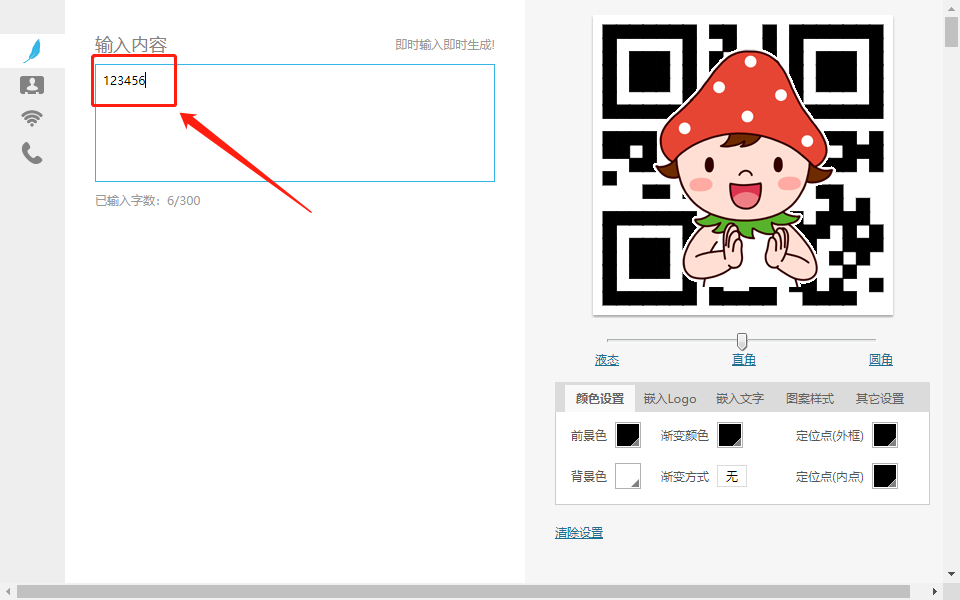960x600 pixels.
Task: Select the text QR mode feather icon
Action: point(32,50)
